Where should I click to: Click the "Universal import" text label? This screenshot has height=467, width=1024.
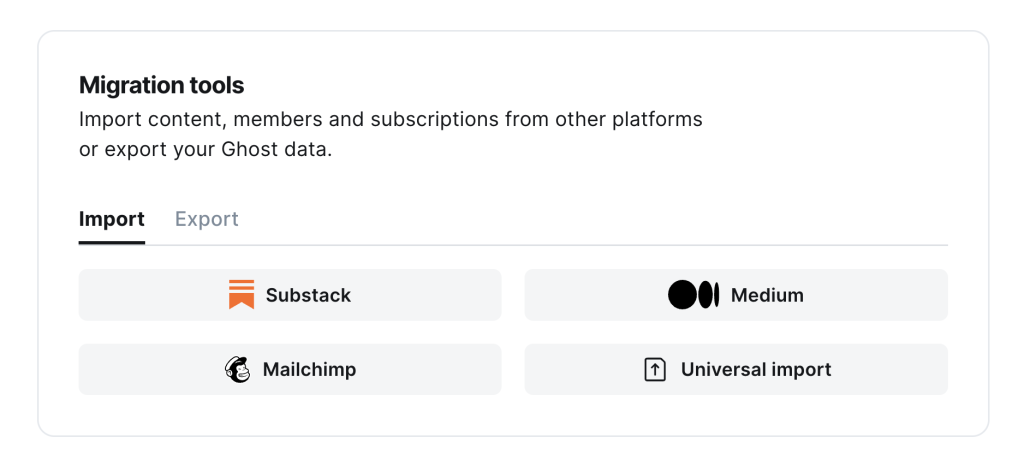(756, 370)
